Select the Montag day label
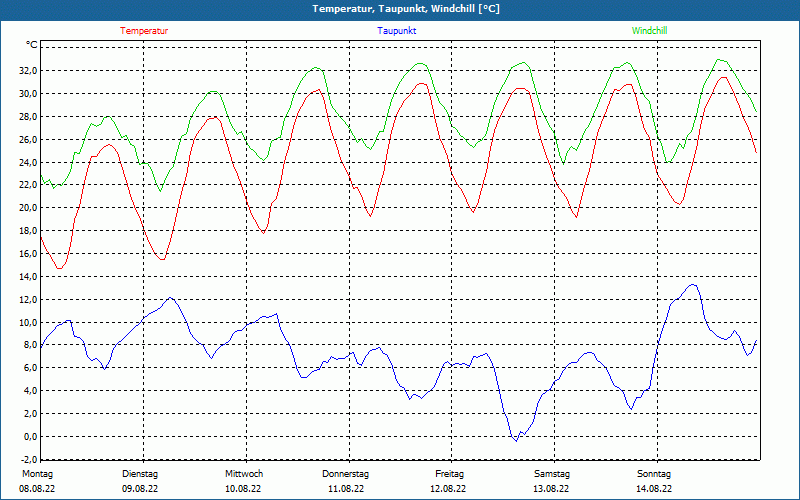This screenshot has width=800, height=500. pos(37,474)
